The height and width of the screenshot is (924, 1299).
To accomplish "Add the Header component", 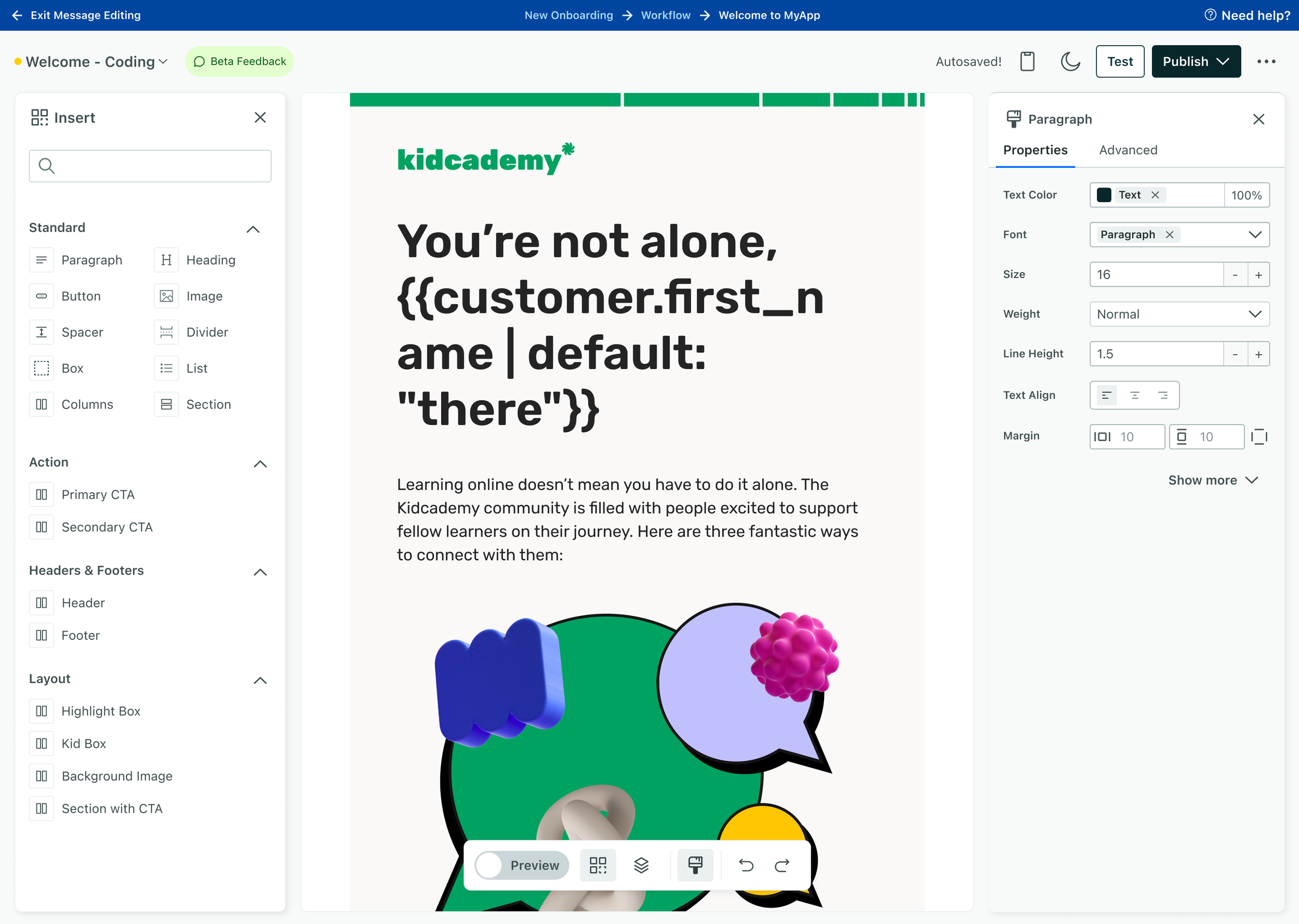I will tap(68, 602).
